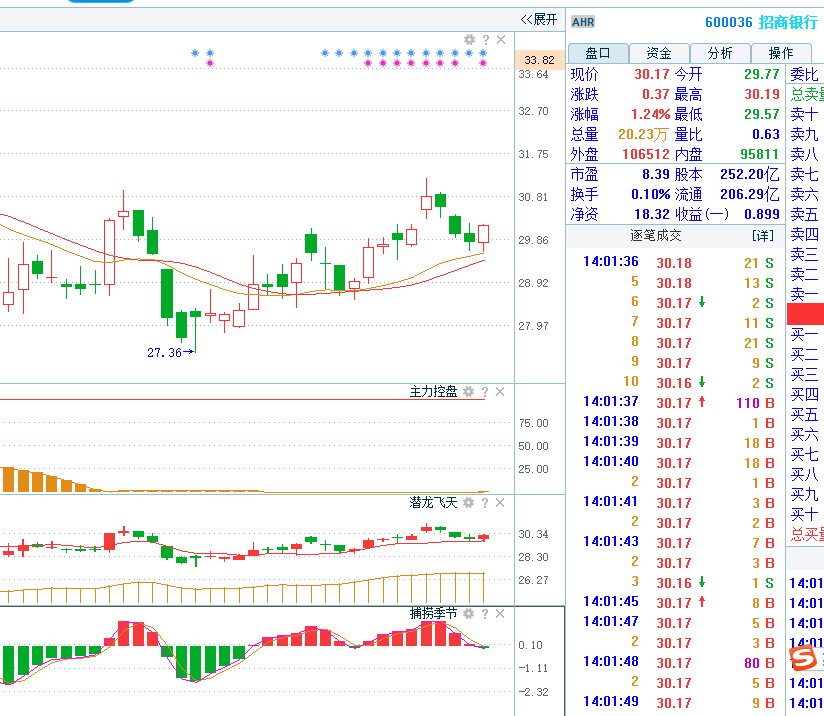This screenshot has height=716, width=824.
Task: Click the AHR badge icon
Action: (582, 22)
